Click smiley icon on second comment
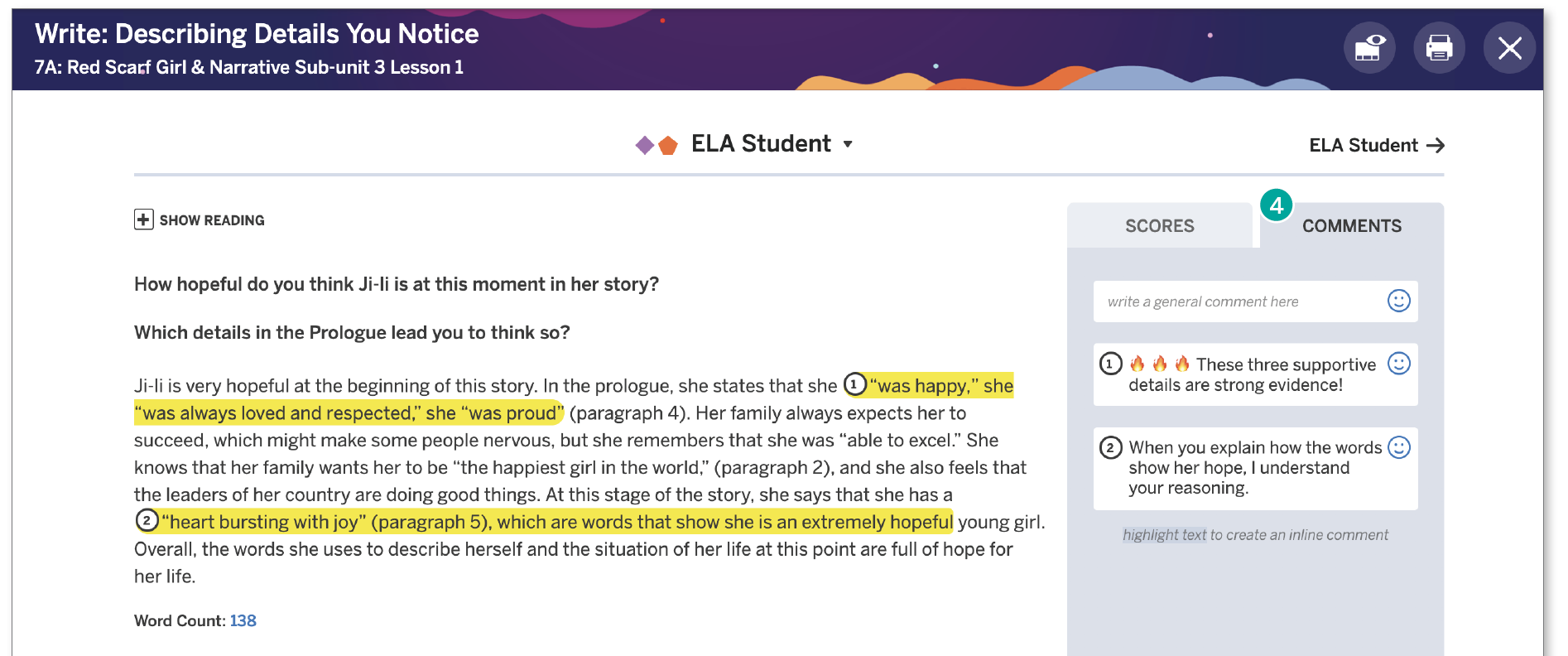The image size is (1568, 656). coord(1398,447)
